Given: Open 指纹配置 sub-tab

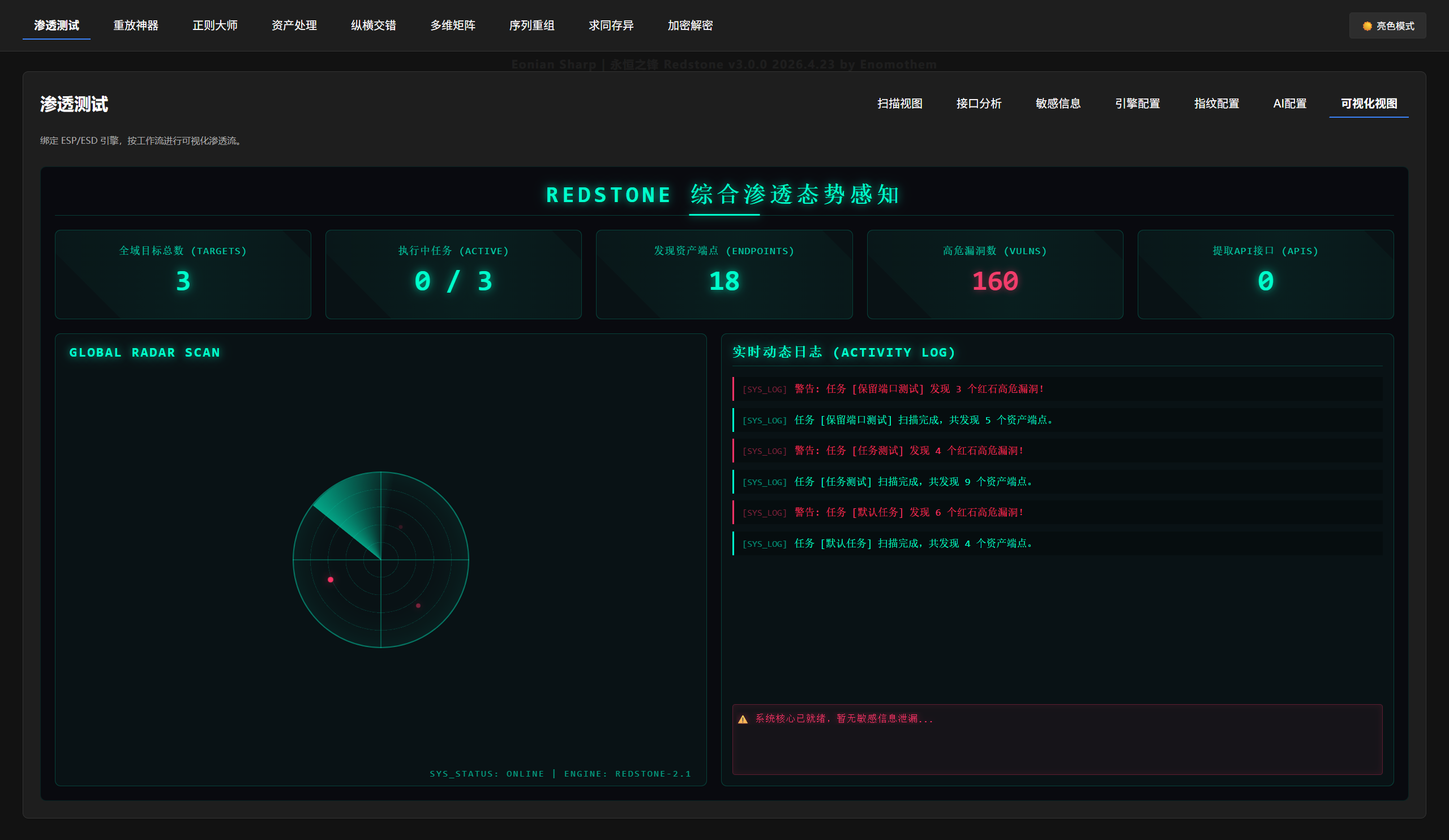Looking at the screenshot, I should coord(1217,104).
